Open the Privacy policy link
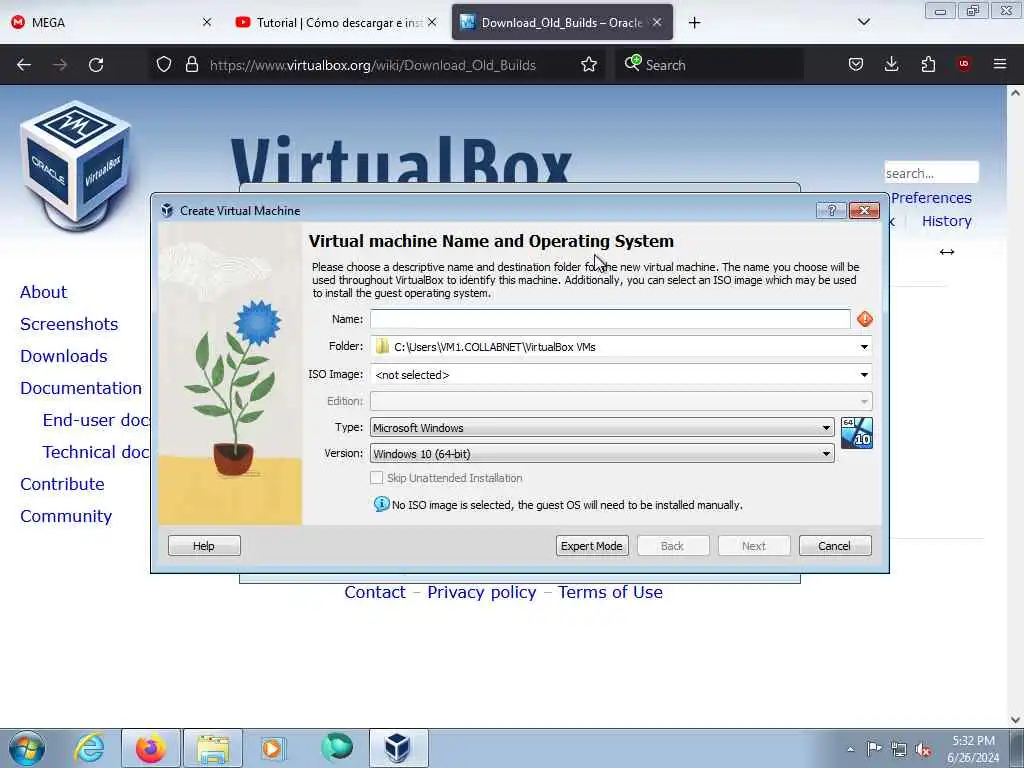This screenshot has height=768, width=1024. click(x=482, y=592)
